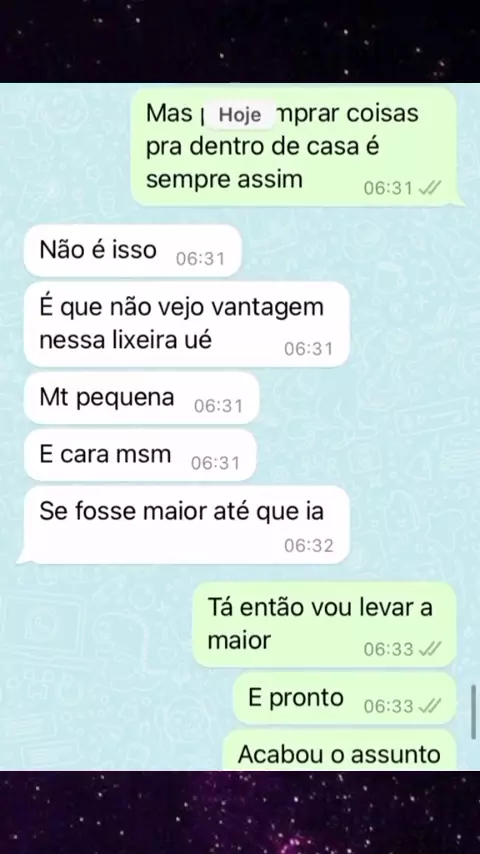Click the 06:31 timestamp next to 'Mt pequena'
Screen dimensions: 480x854
pos(218,406)
